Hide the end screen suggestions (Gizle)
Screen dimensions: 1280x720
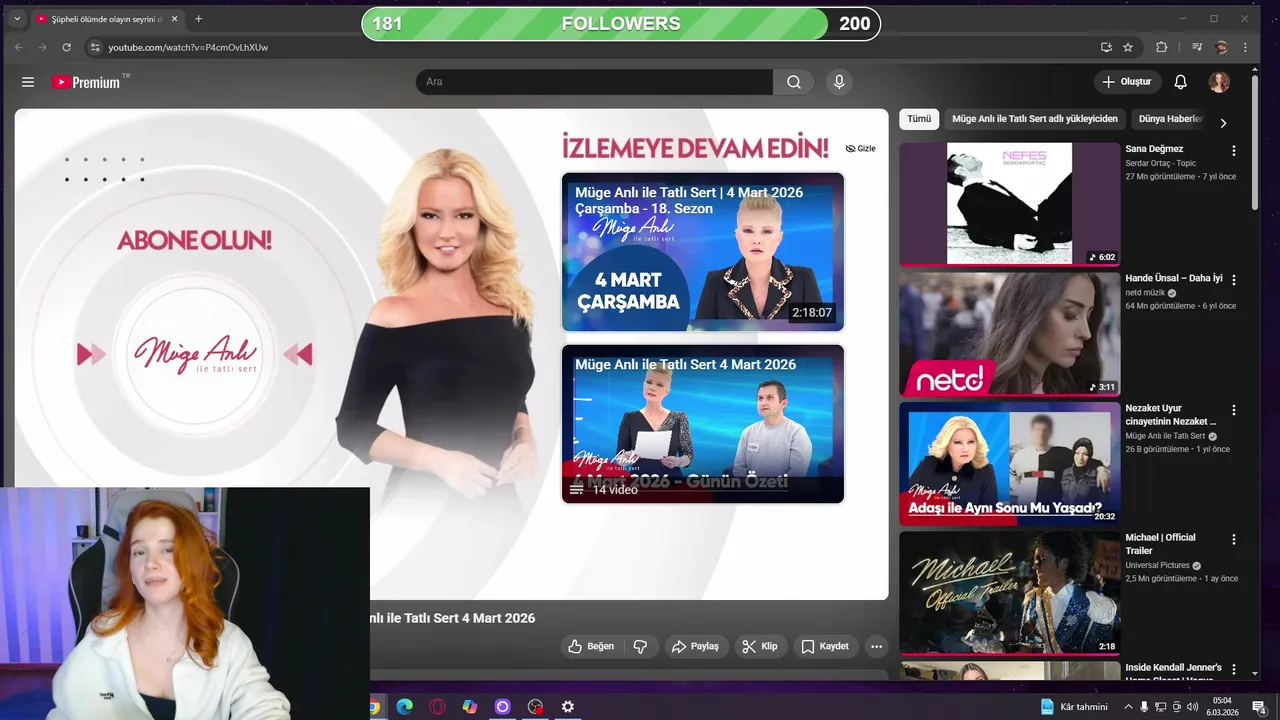click(860, 148)
